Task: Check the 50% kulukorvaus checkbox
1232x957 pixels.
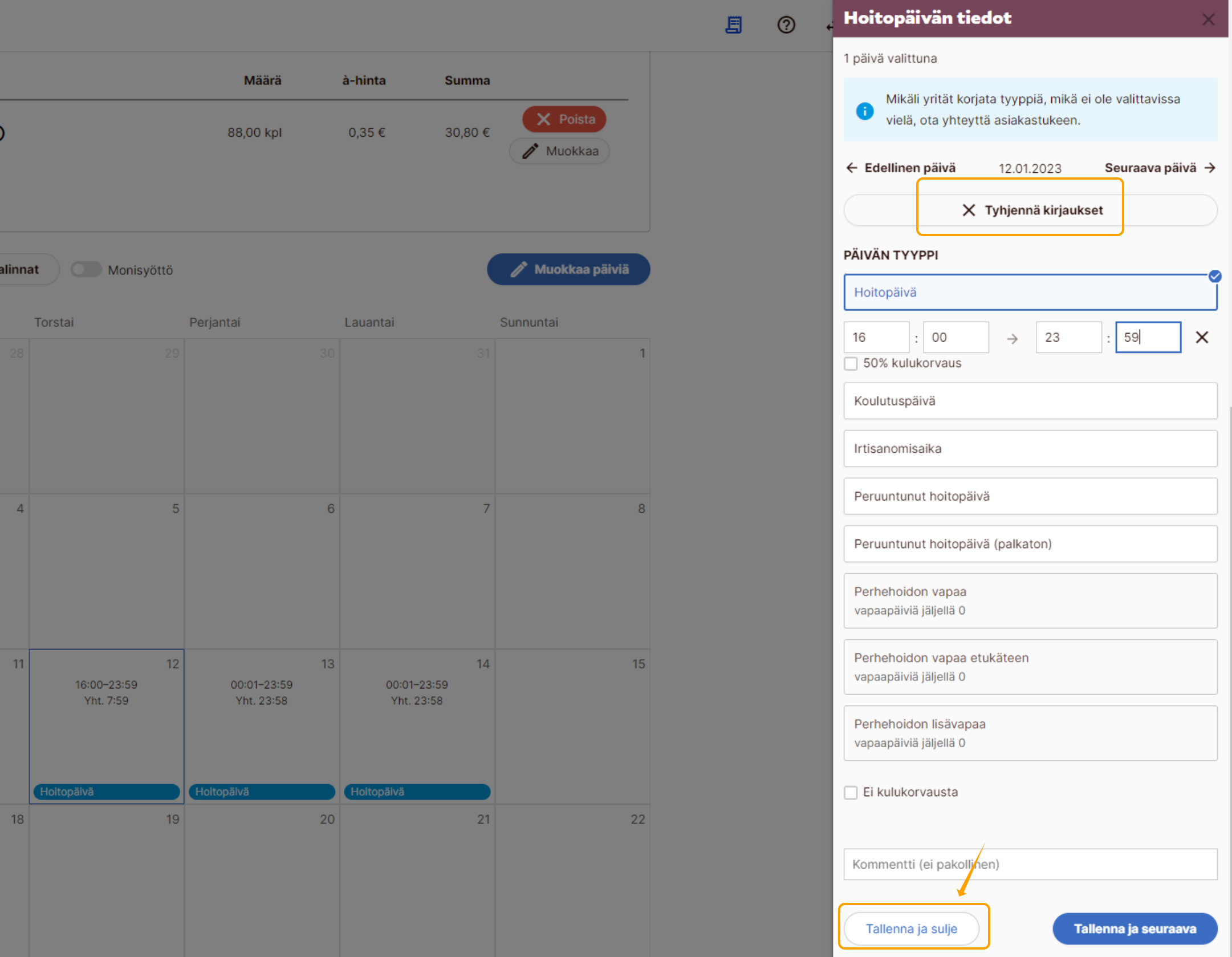Action: tap(851, 364)
